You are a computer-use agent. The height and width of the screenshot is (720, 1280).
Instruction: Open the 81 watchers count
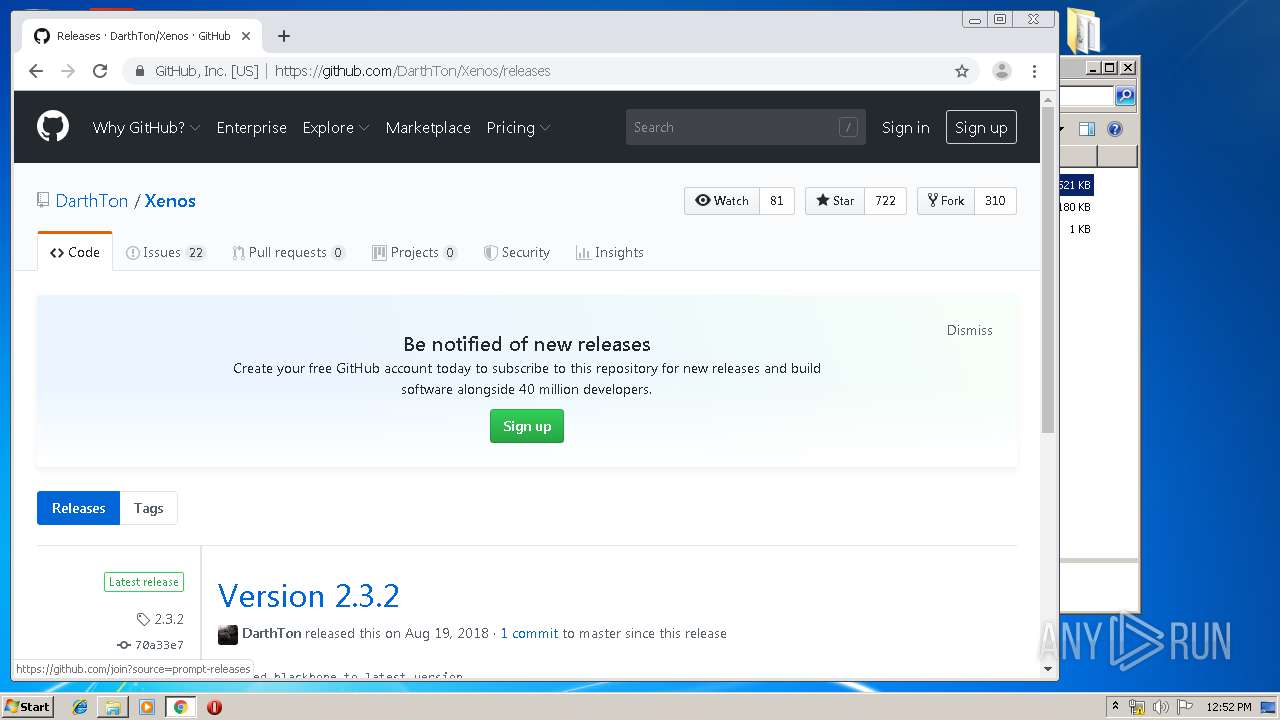pos(777,201)
